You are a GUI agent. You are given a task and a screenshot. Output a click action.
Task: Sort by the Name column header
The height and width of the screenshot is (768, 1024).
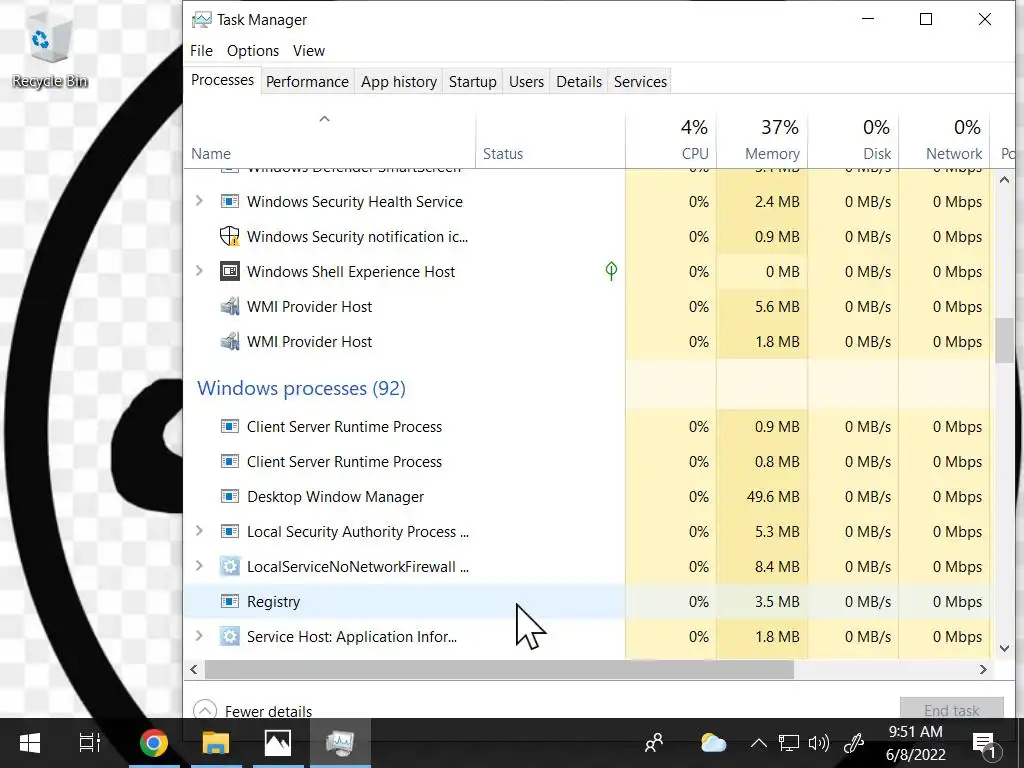pyautogui.click(x=330, y=140)
